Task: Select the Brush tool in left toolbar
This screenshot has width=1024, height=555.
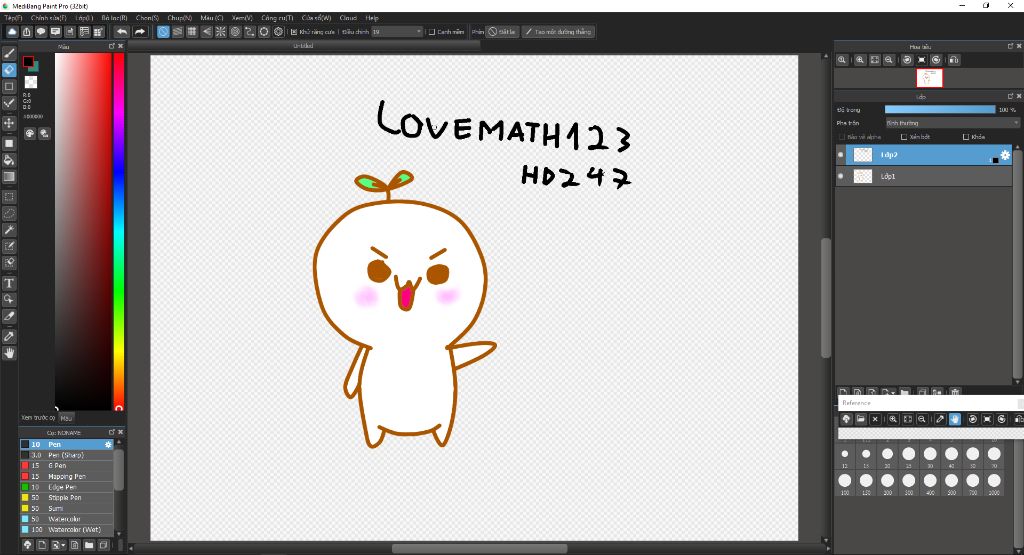Action: (x=9, y=54)
